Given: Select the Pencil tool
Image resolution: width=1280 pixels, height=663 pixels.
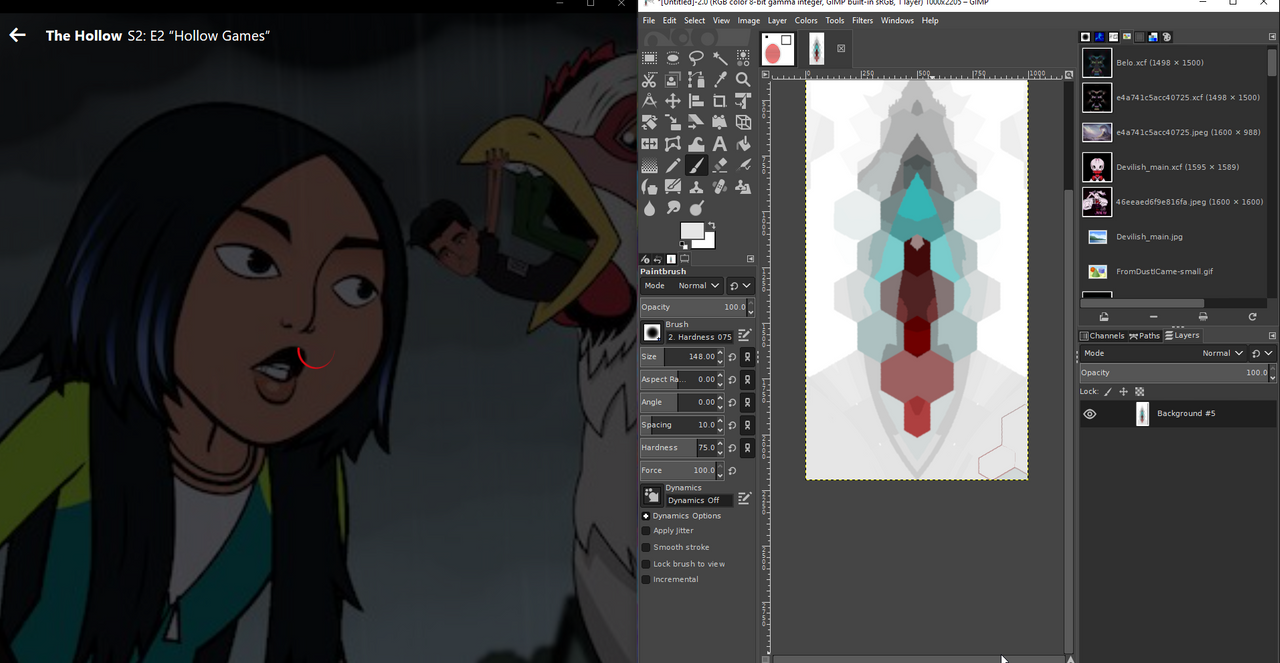Looking at the screenshot, I should [673, 166].
